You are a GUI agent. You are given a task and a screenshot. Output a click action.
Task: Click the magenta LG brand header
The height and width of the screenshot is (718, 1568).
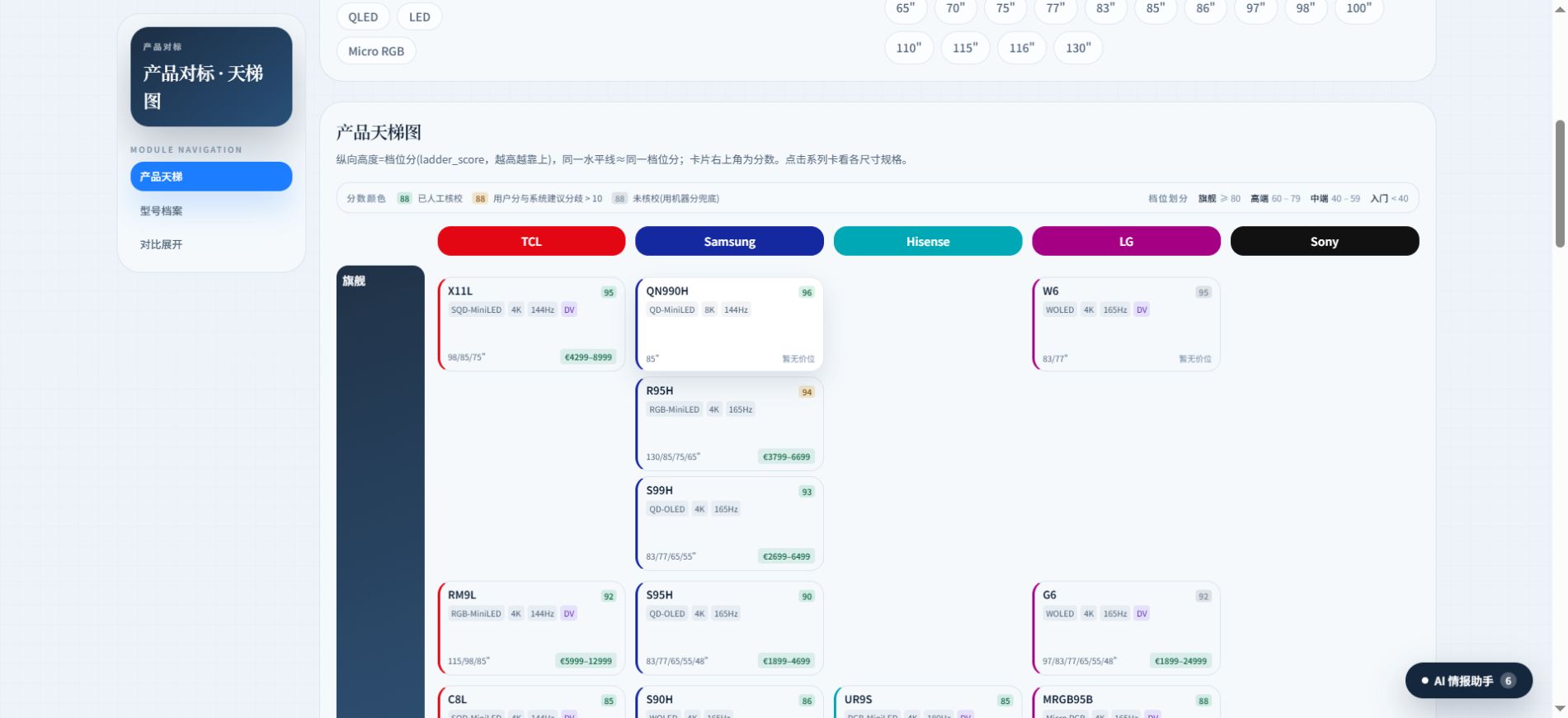click(1126, 241)
